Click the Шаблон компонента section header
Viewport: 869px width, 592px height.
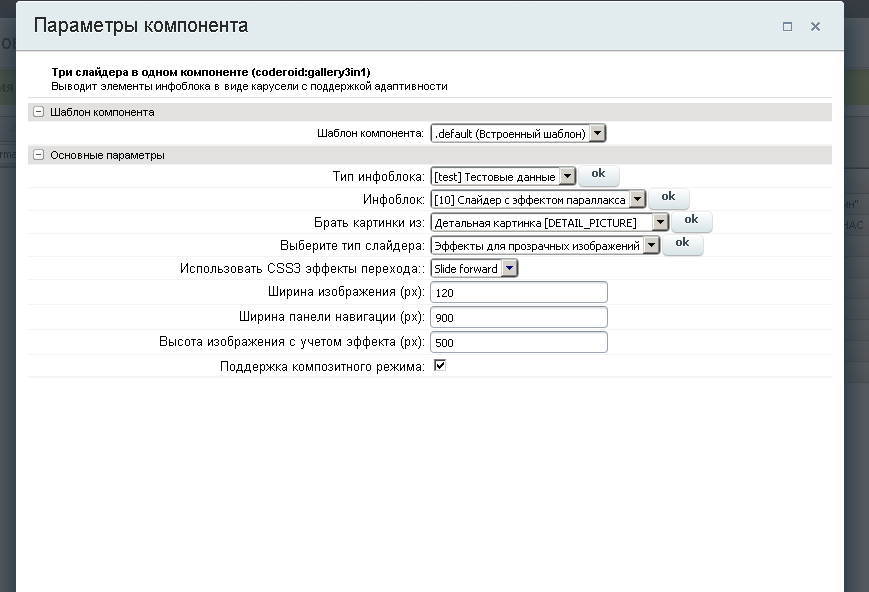click(x=102, y=113)
